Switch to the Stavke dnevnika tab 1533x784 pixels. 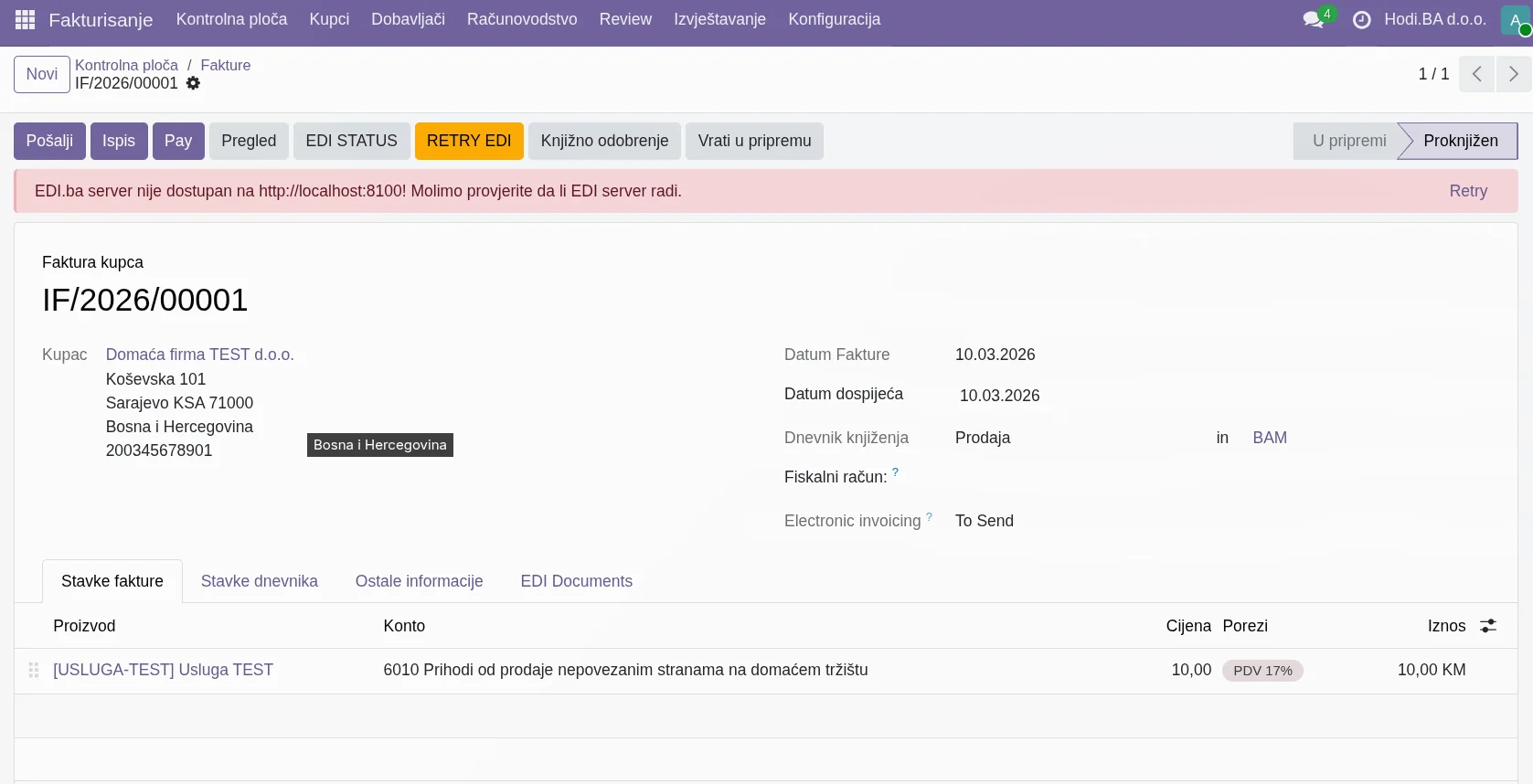259,581
